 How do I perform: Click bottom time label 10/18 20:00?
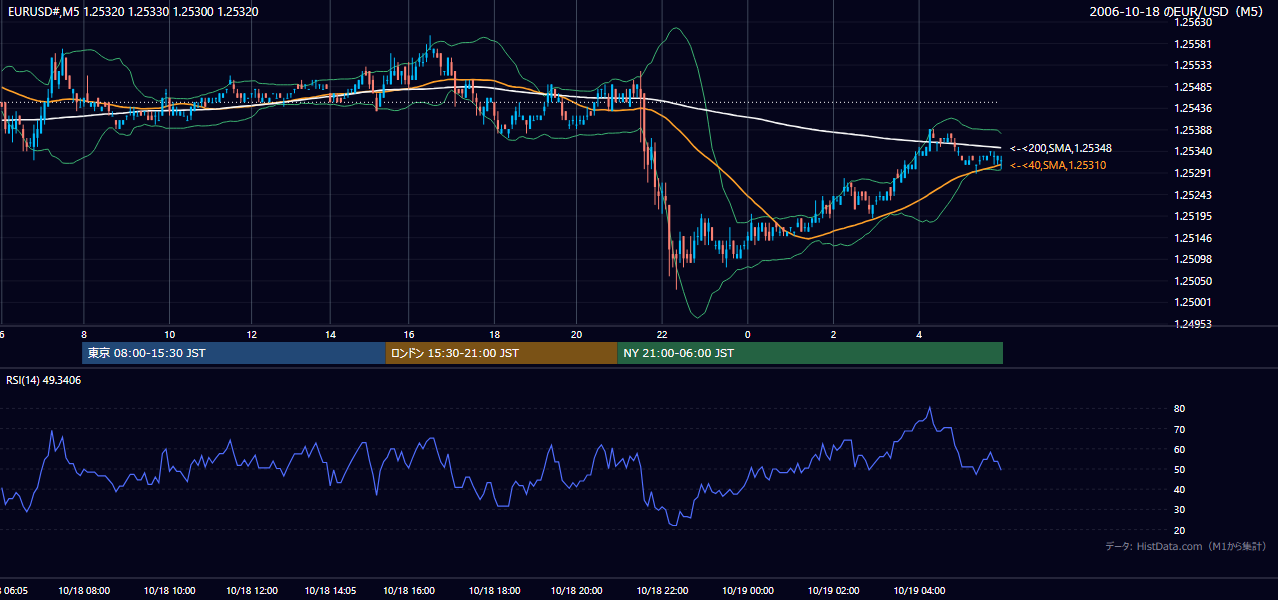tap(576, 591)
